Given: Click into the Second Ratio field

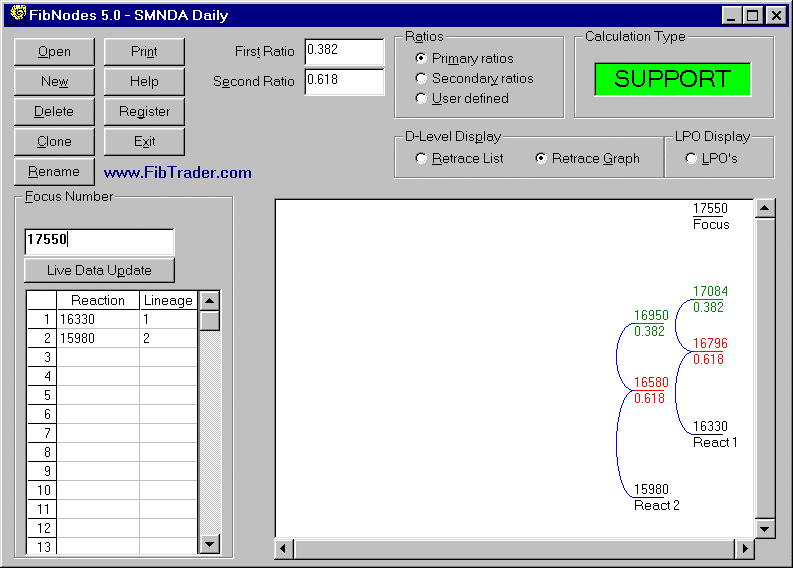Looking at the screenshot, I should point(344,81).
